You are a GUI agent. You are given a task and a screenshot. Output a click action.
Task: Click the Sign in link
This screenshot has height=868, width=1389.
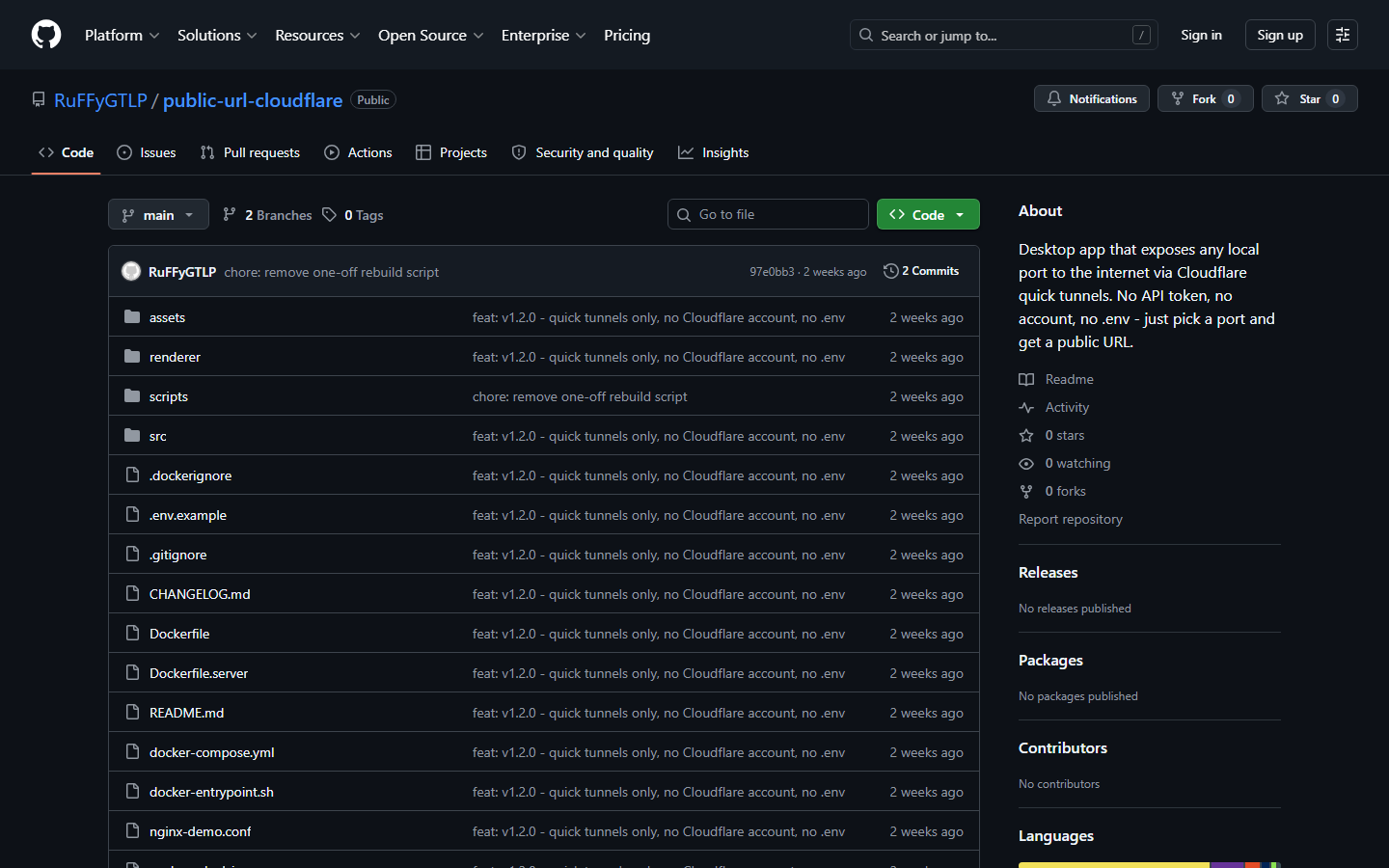[x=1201, y=35]
